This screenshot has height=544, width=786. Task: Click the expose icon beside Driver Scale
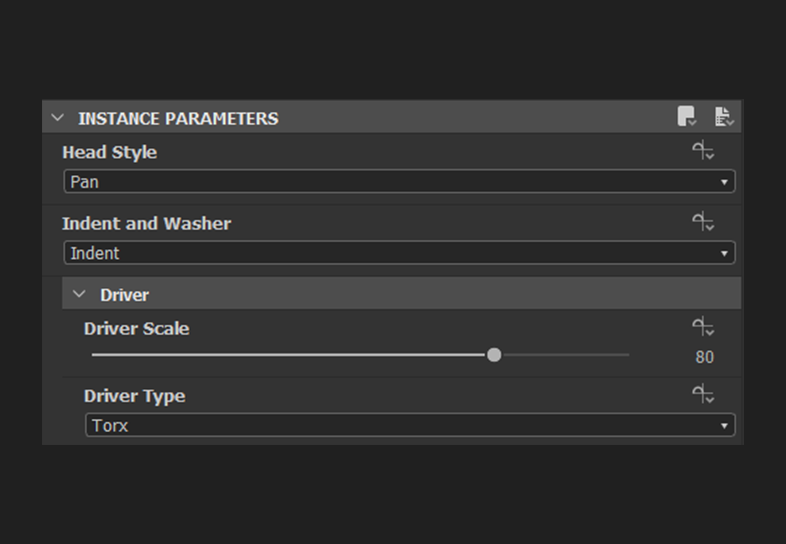pyautogui.click(x=703, y=328)
